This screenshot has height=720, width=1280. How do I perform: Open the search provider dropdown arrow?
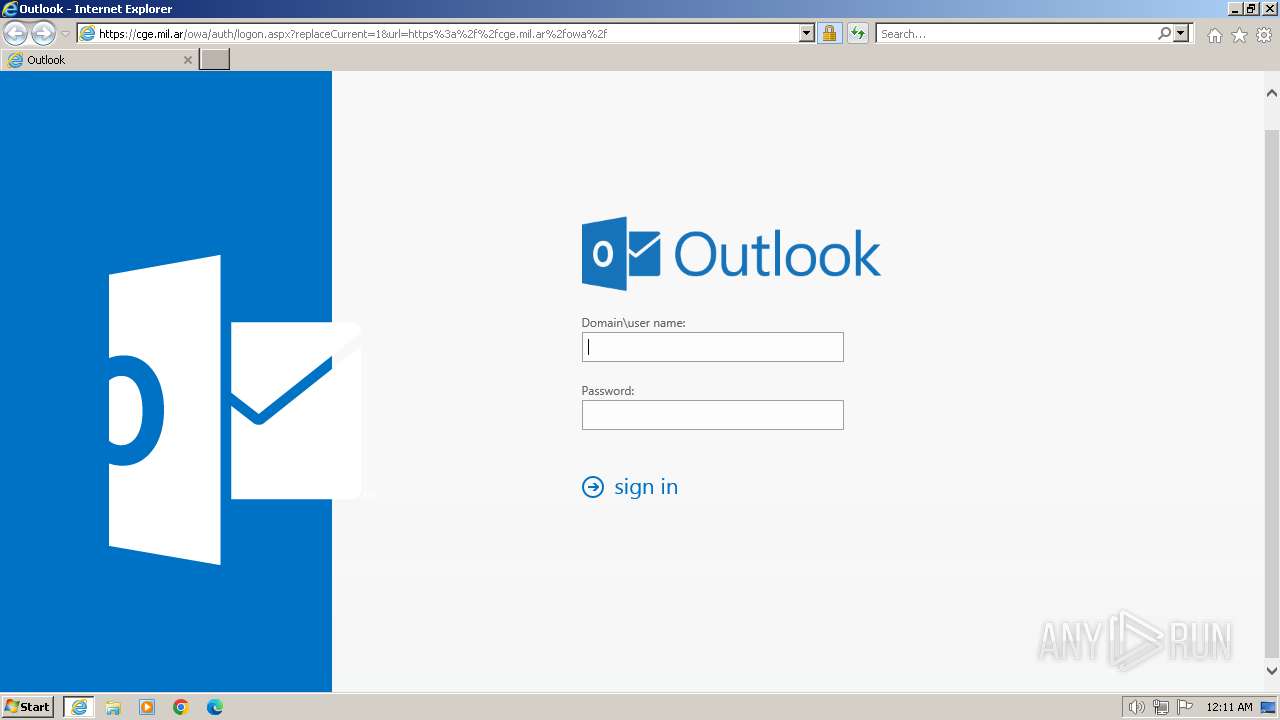tap(1181, 34)
